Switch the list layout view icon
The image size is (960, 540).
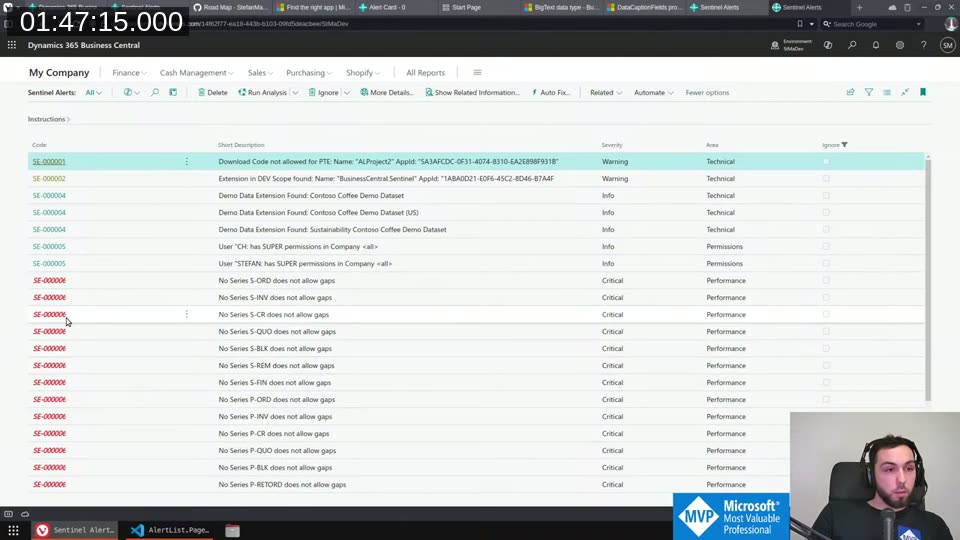[x=887, y=92]
